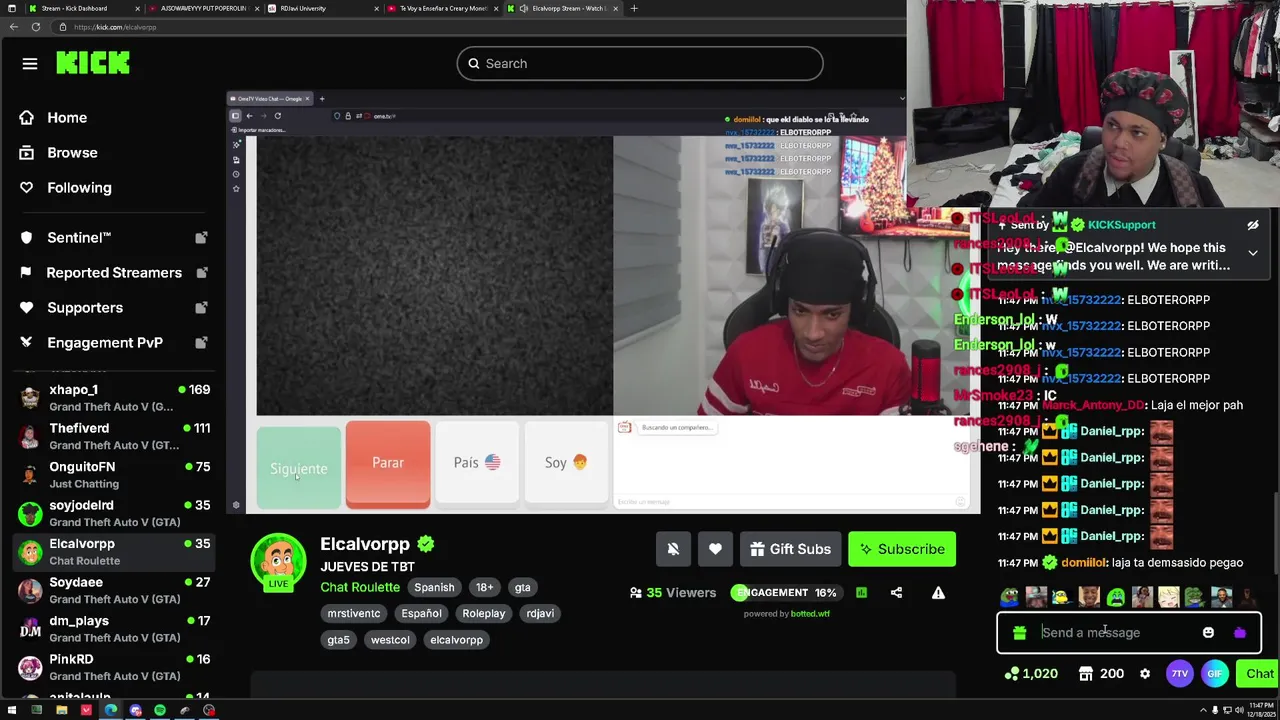Screen dimensions: 1280x720
Task: Send the message with the Chat button
Action: (1259, 674)
